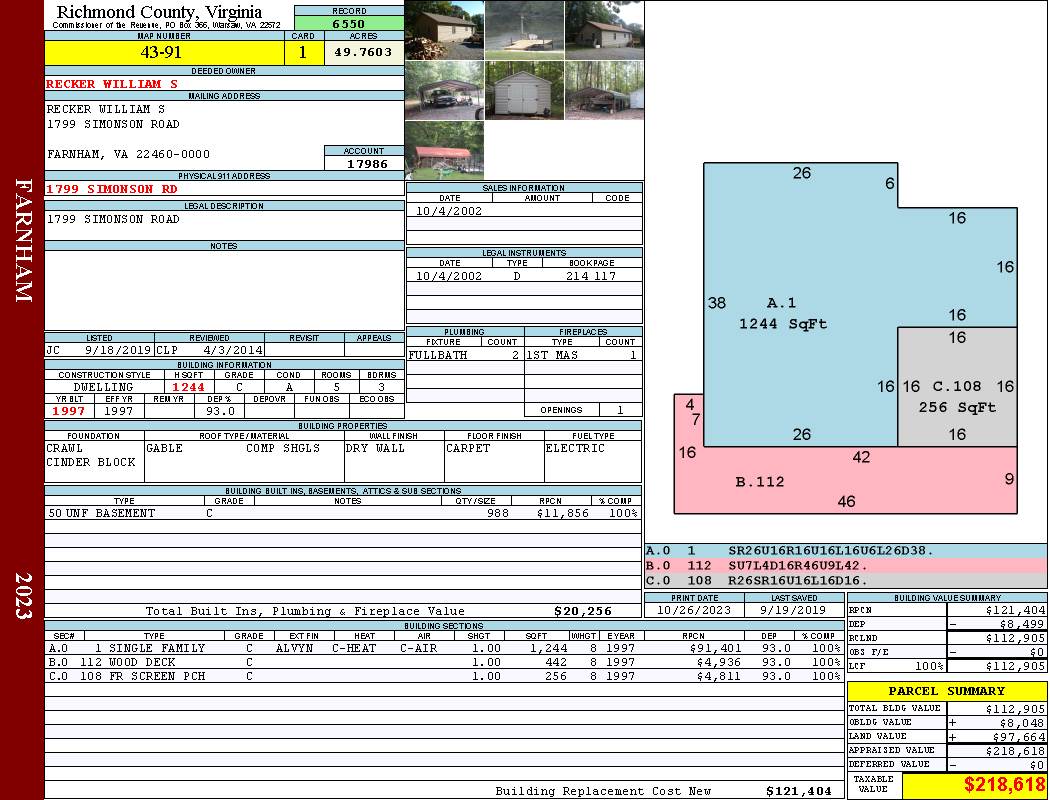
Task: Select H SQFT value 1244
Action: point(188,387)
